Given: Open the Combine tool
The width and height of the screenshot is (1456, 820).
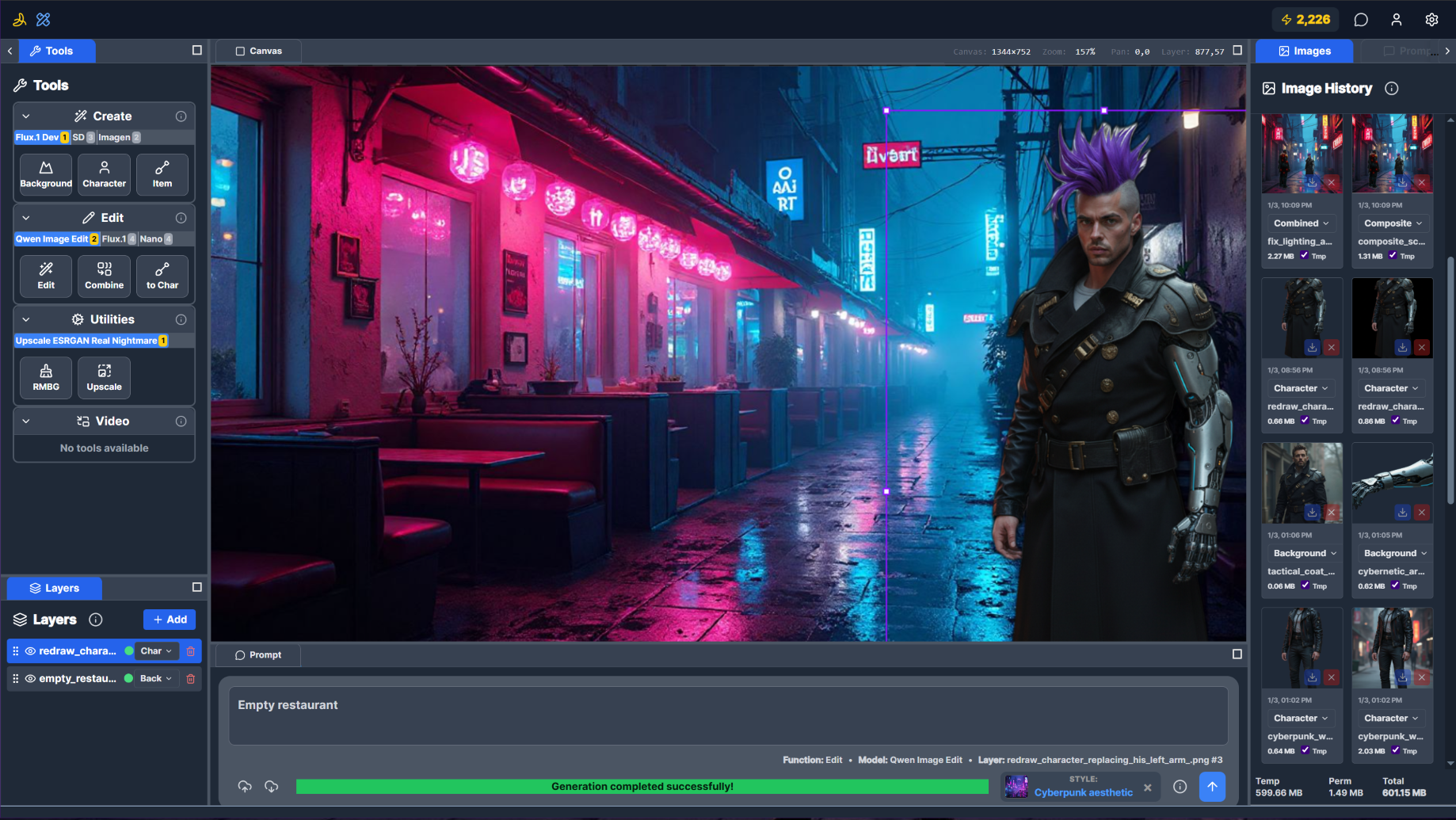Looking at the screenshot, I should coord(104,276).
